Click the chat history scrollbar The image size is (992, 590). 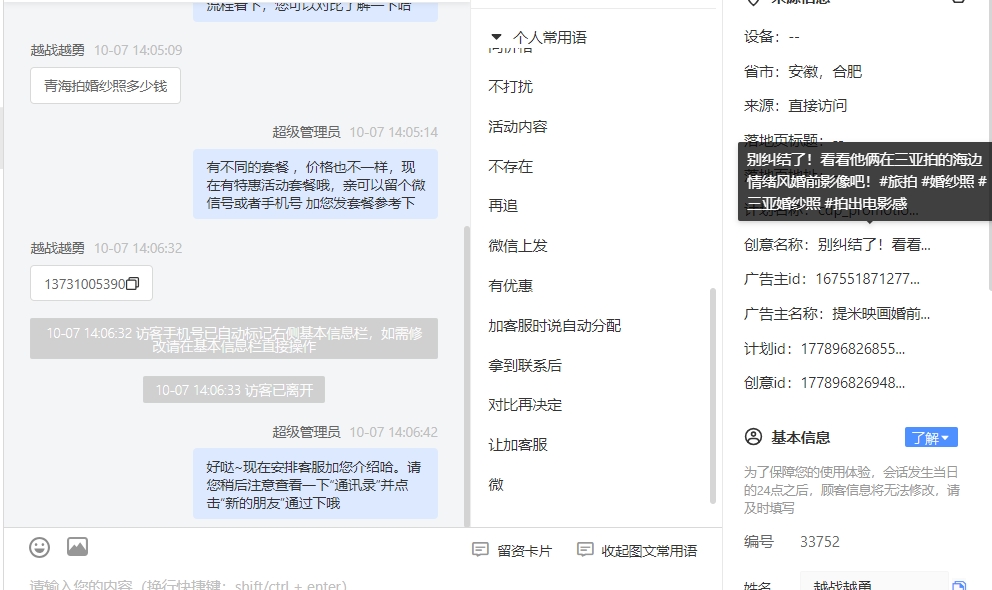(467, 376)
